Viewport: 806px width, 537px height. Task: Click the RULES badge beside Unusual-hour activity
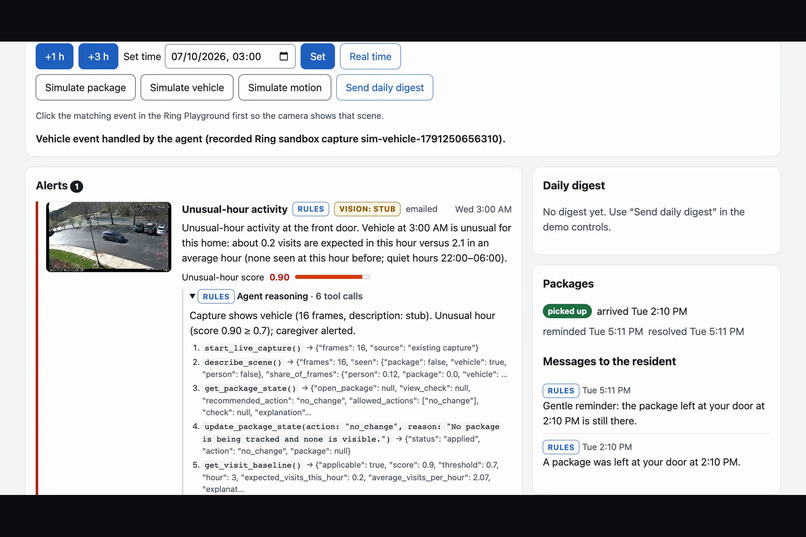pyautogui.click(x=310, y=209)
